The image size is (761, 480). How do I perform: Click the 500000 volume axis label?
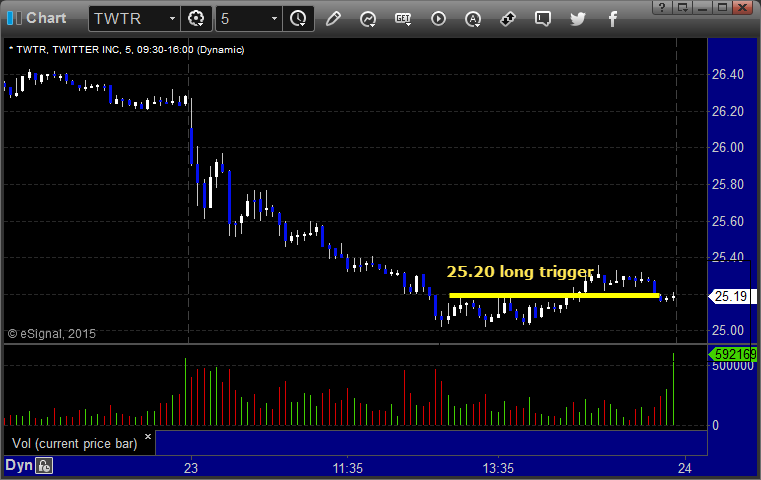[x=733, y=366]
